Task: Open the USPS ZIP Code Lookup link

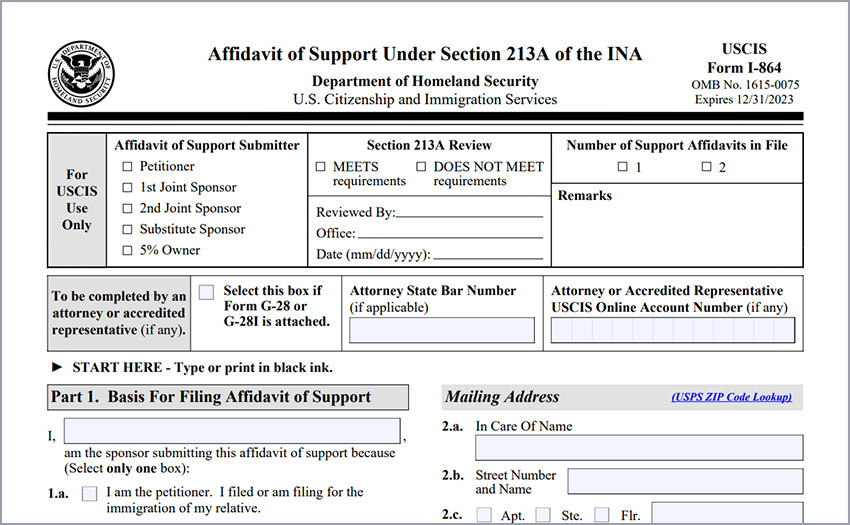Action: 731,397
